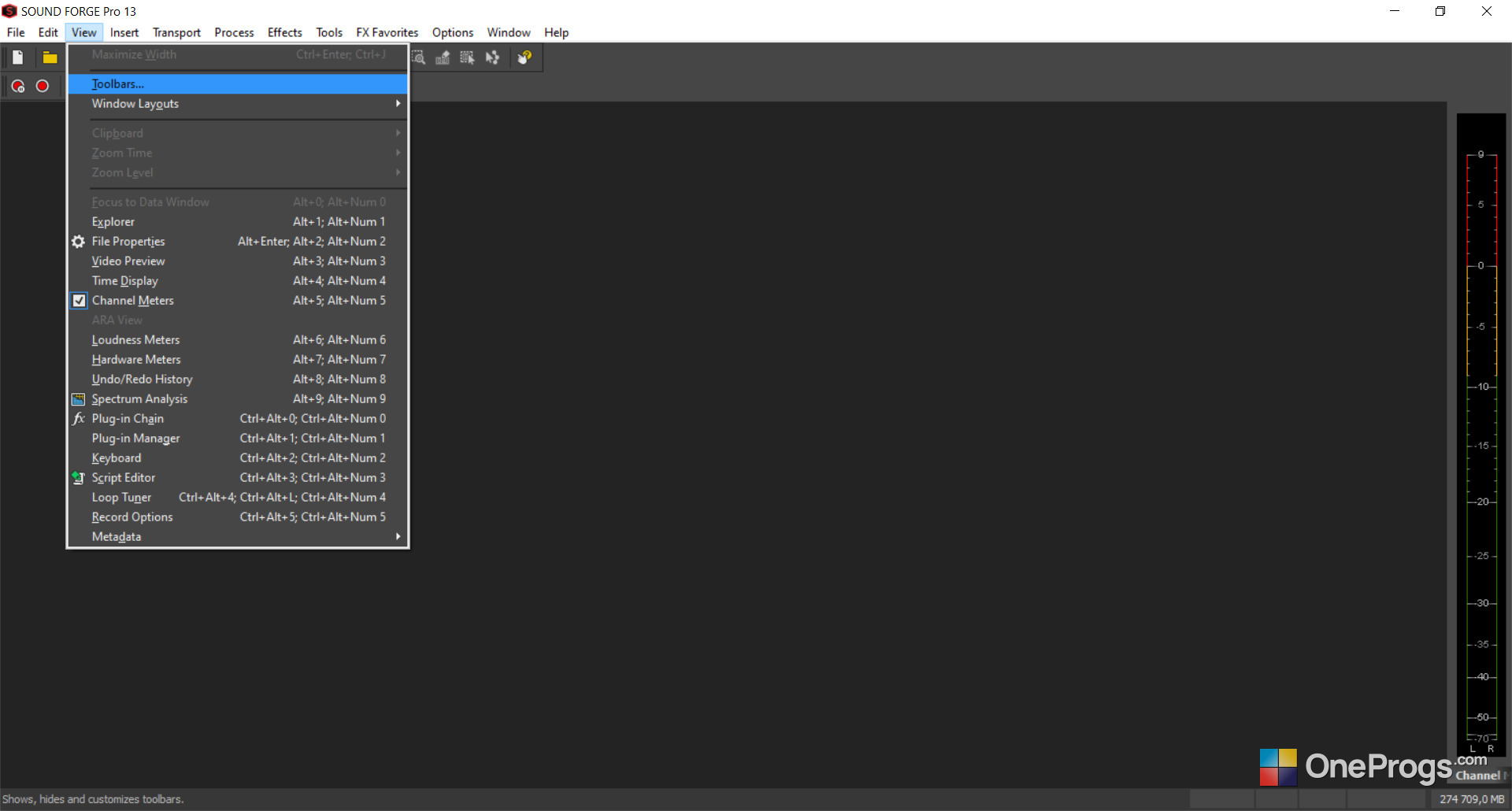Open the Window menu
The image size is (1512, 811).
509,32
